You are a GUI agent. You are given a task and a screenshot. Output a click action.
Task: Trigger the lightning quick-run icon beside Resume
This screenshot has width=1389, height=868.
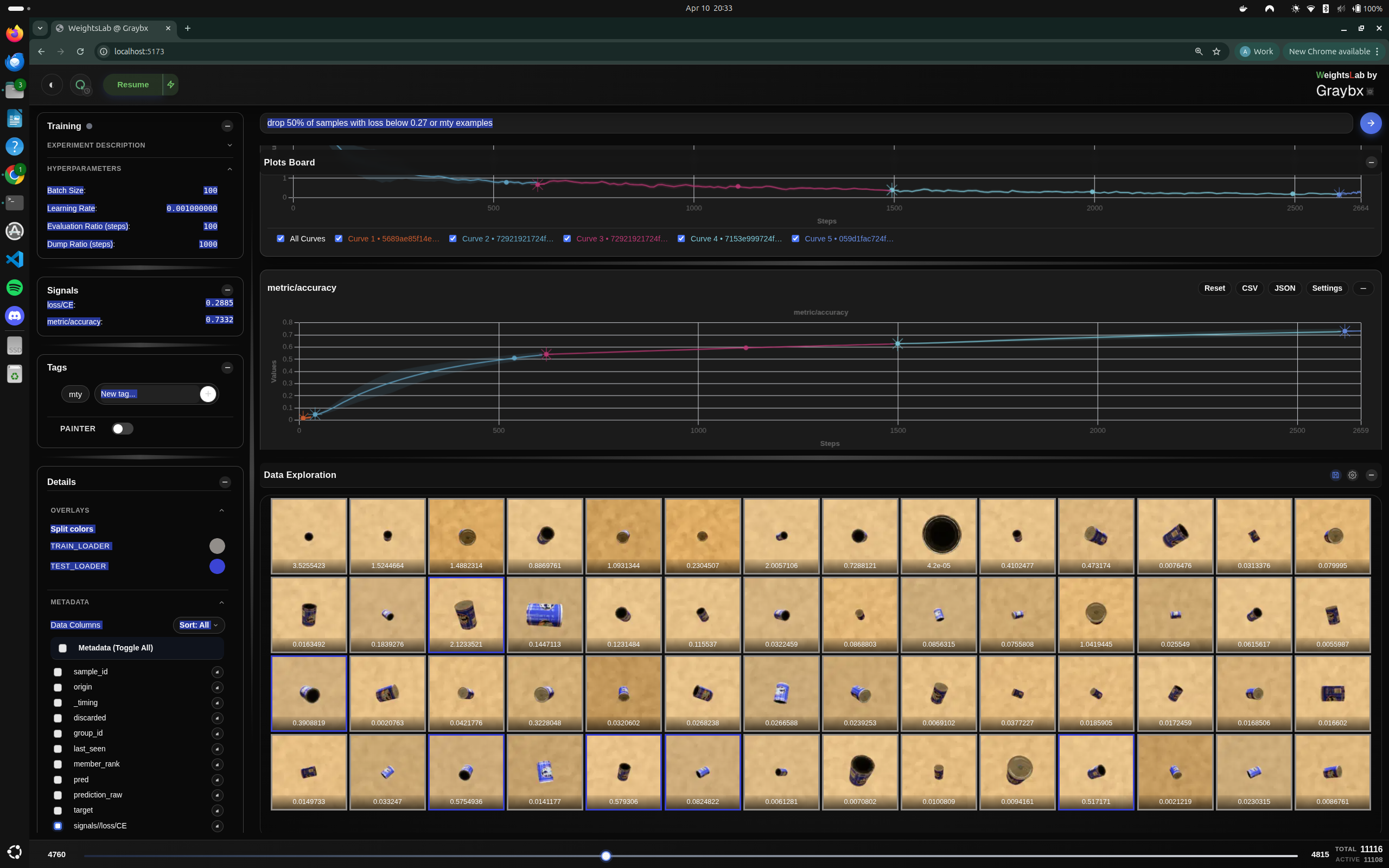tap(170, 85)
